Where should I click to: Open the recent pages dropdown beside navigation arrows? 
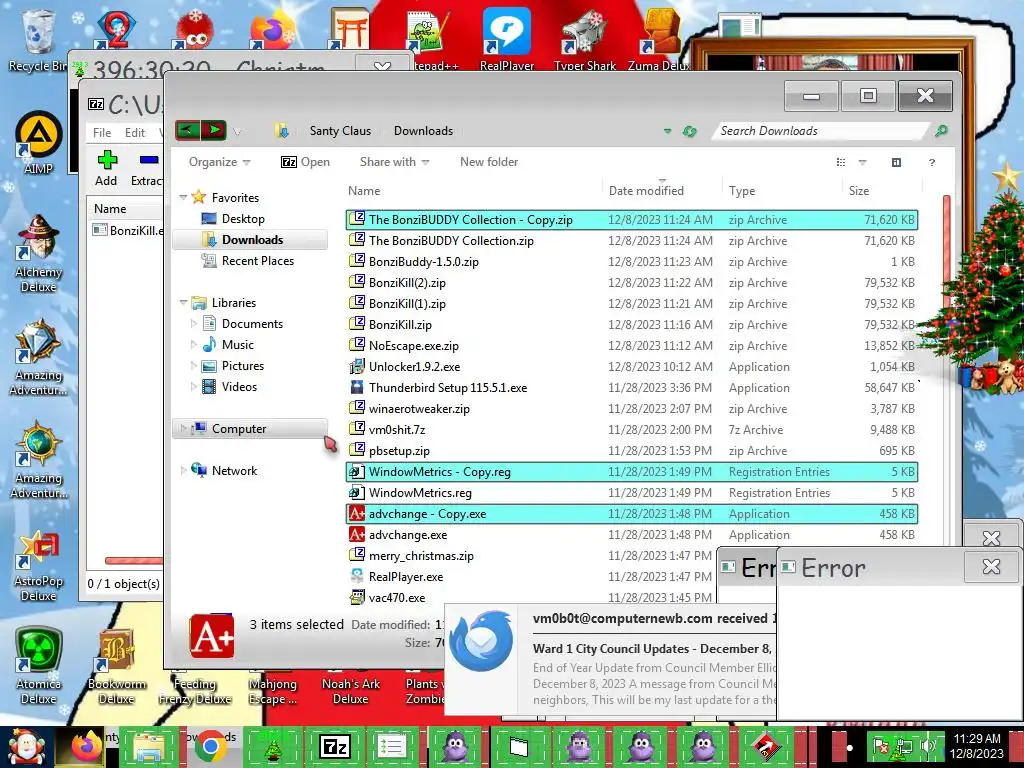pyautogui.click(x=237, y=131)
